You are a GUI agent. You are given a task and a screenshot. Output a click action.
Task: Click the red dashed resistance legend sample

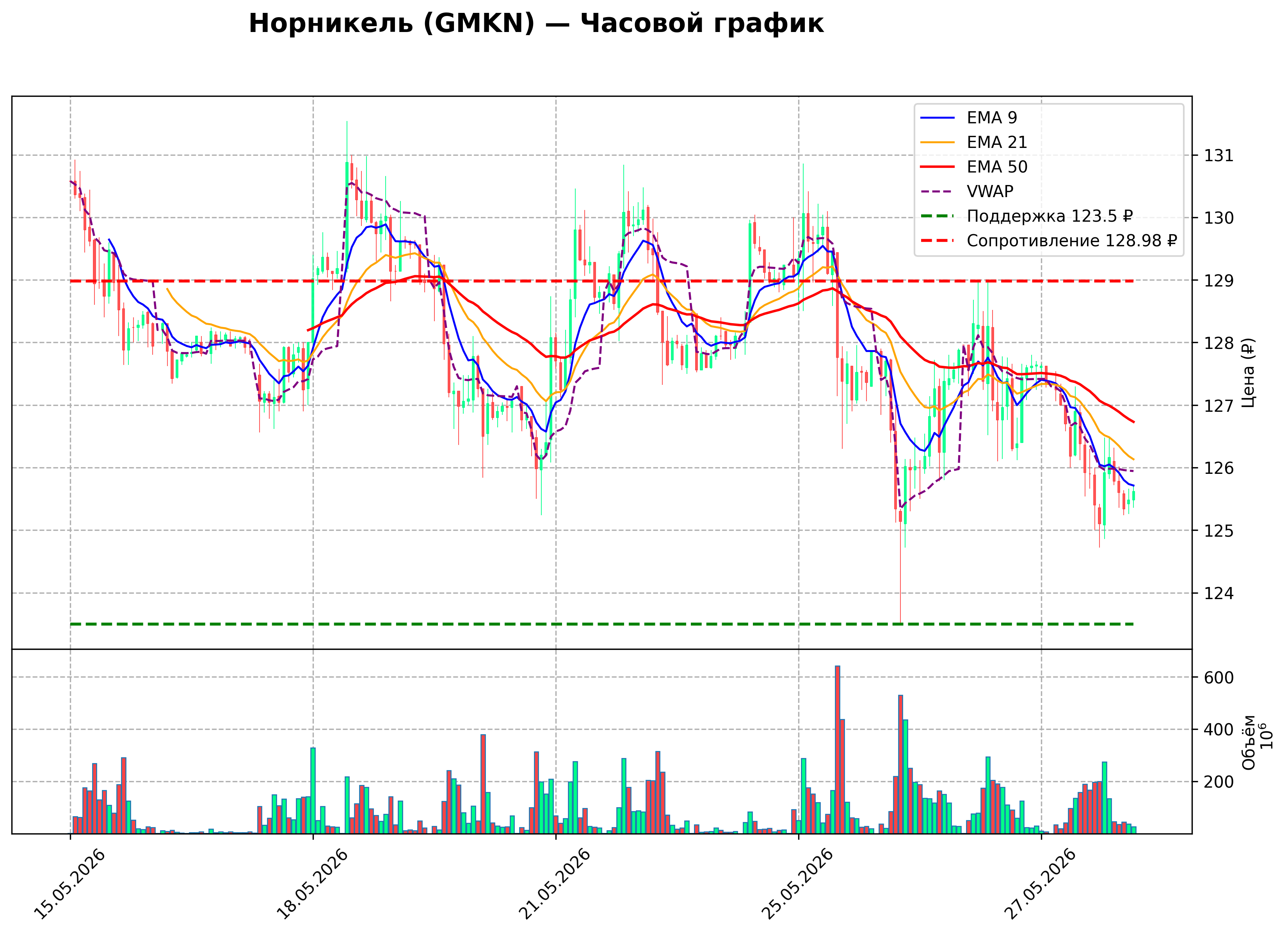(x=938, y=241)
